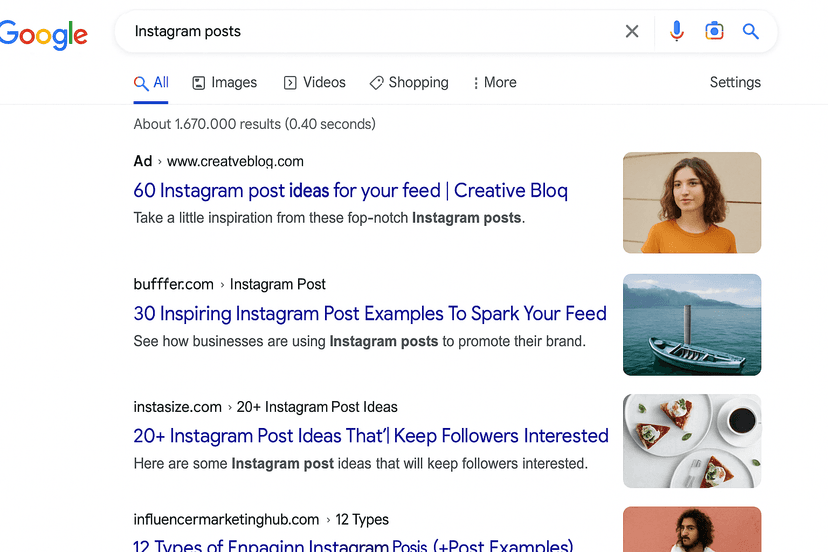Open '30 Inspiring Instagram Post Examples' result
Screen dimensions: 828x552
pyautogui.click(x=370, y=314)
